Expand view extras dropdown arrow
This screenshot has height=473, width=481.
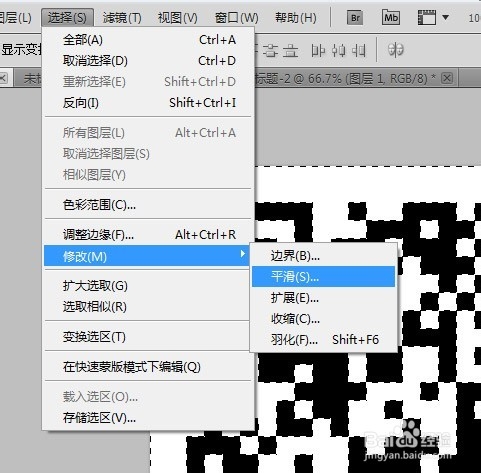(x=445, y=17)
